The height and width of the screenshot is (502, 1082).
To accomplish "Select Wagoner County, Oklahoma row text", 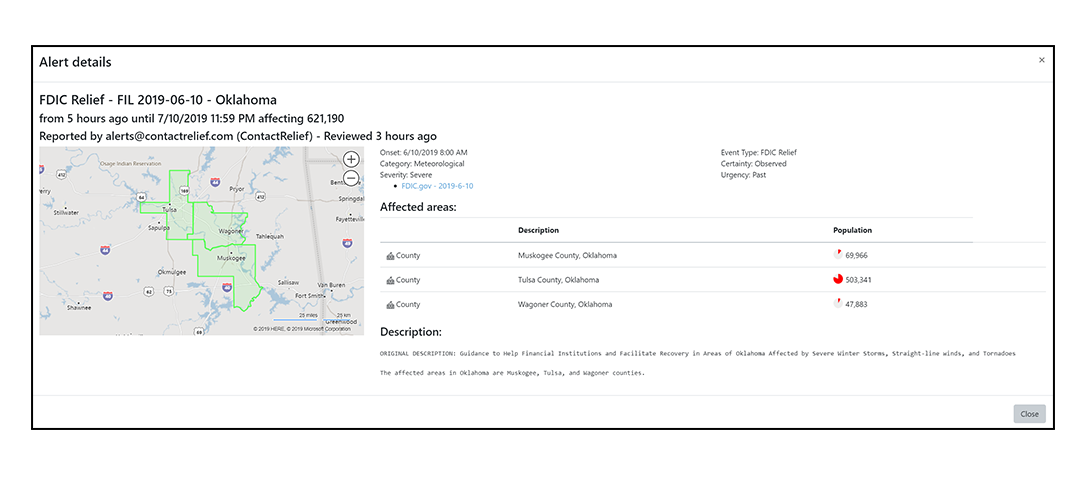I will pyautogui.click(x=565, y=304).
